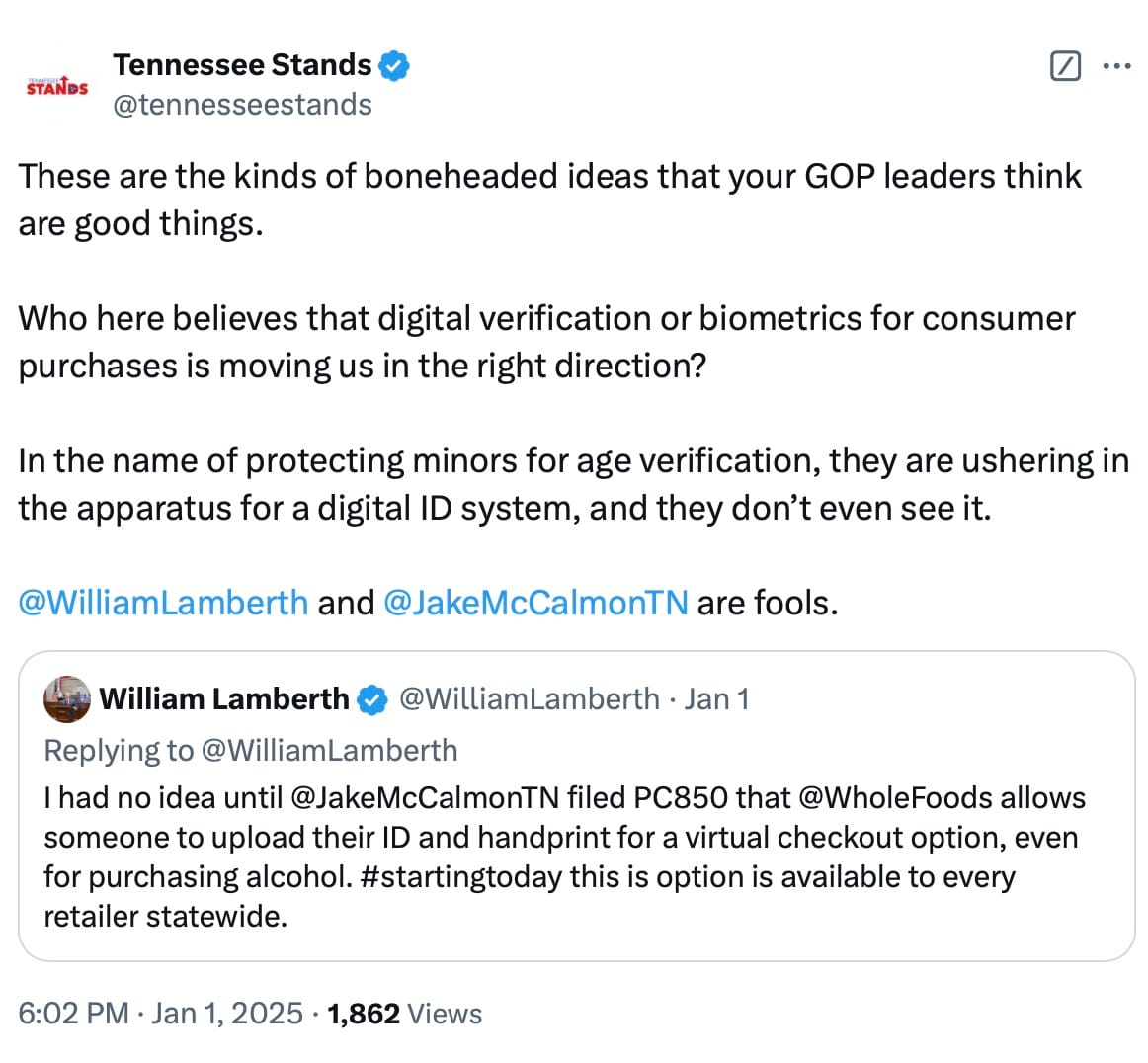Click the Grok slash-box icon

[1065, 66]
